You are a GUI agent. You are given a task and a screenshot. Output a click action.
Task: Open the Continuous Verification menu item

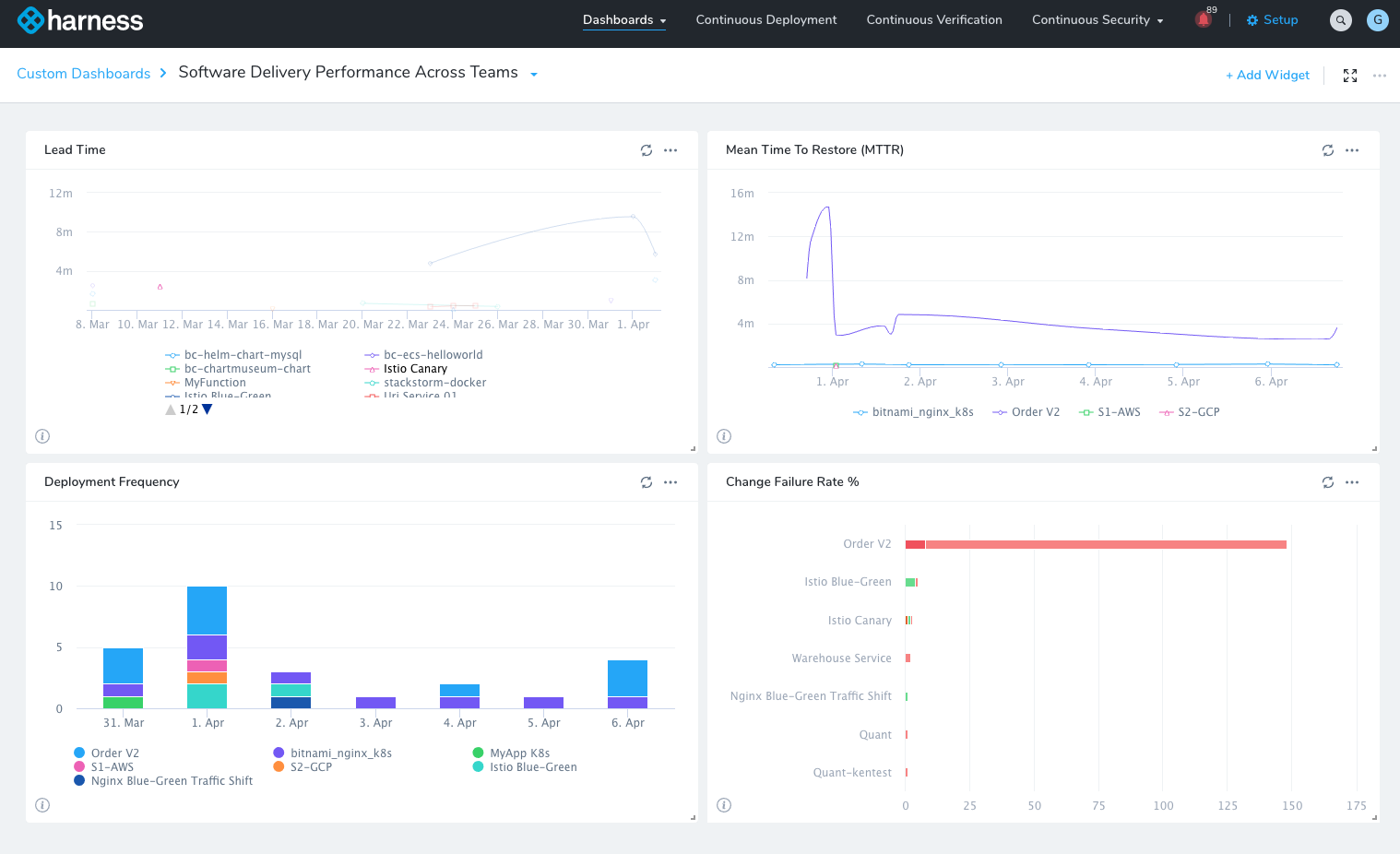933,20
